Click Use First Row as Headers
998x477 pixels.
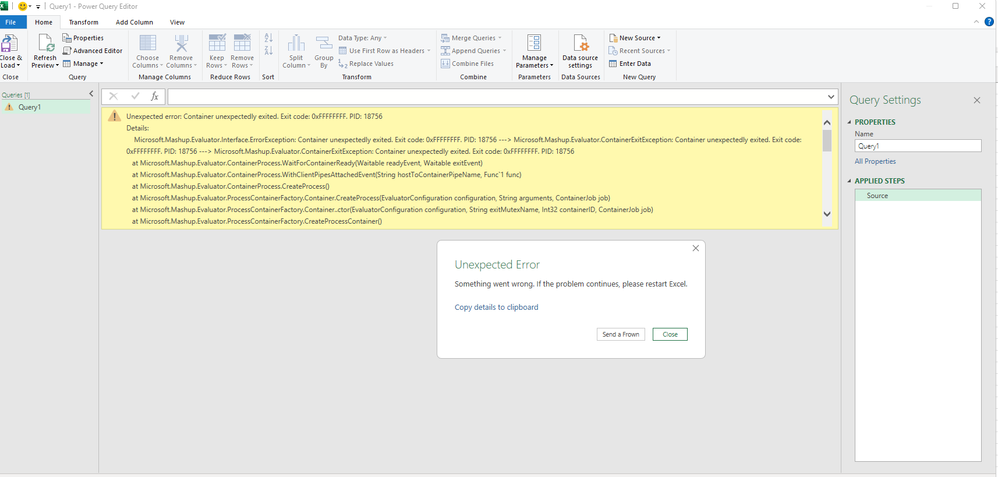tap(384, 51)
